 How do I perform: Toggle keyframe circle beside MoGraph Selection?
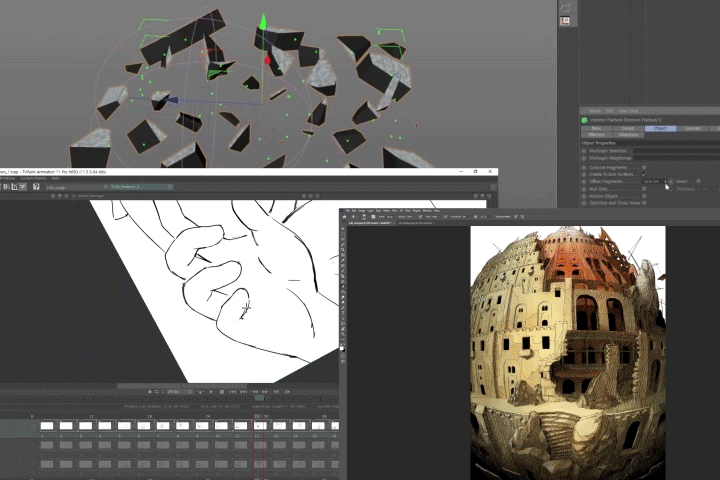point(584,151)
